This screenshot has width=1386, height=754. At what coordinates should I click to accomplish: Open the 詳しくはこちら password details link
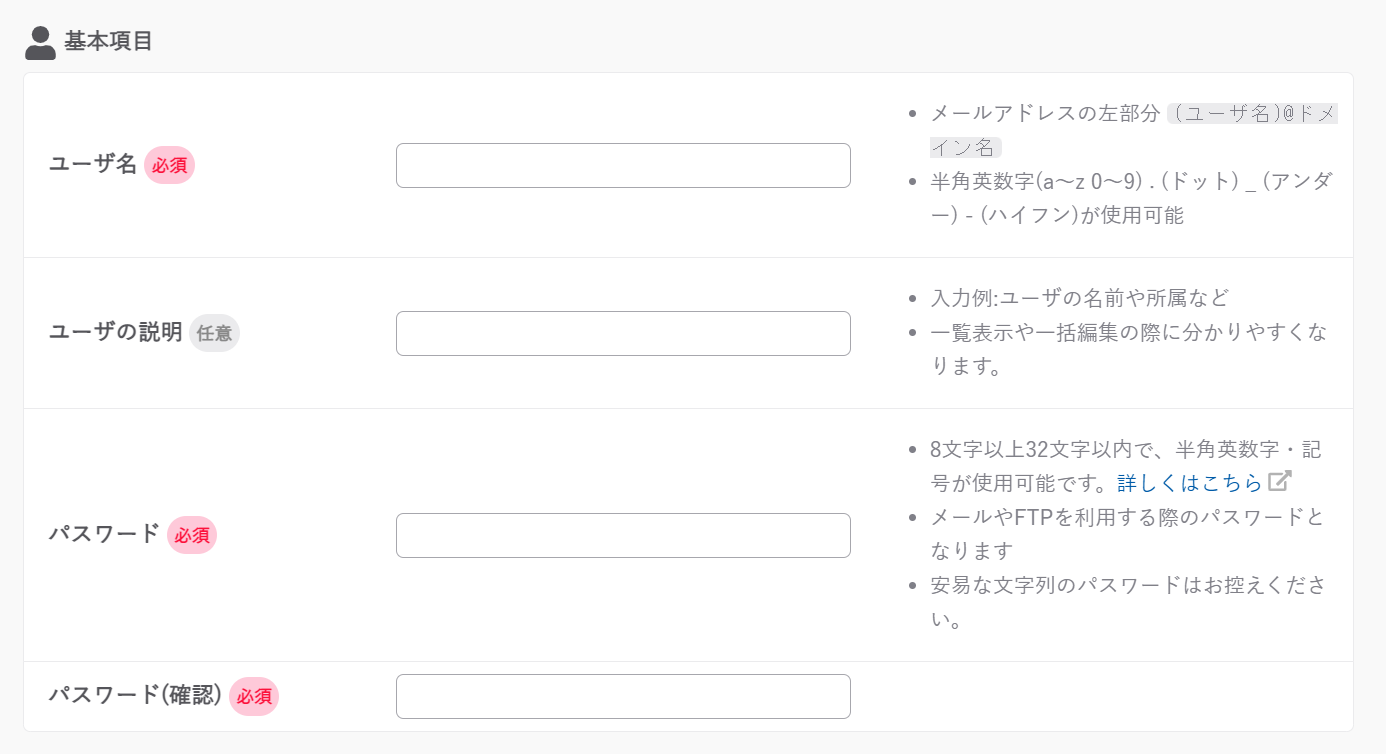1190,482
